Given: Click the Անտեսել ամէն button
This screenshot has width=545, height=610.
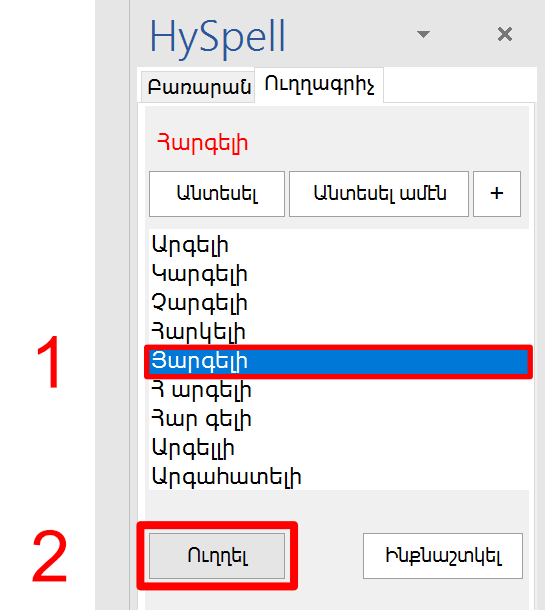Looking at the screenshot, I should (x=379, y=194).
